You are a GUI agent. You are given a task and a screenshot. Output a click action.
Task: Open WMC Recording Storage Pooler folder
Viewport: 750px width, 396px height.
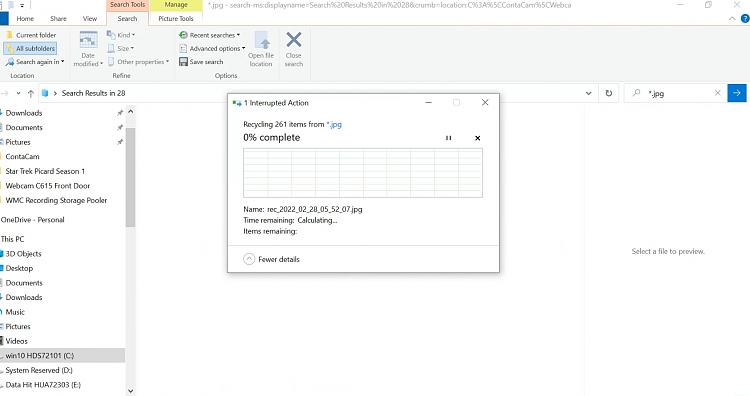pos(56,200)
